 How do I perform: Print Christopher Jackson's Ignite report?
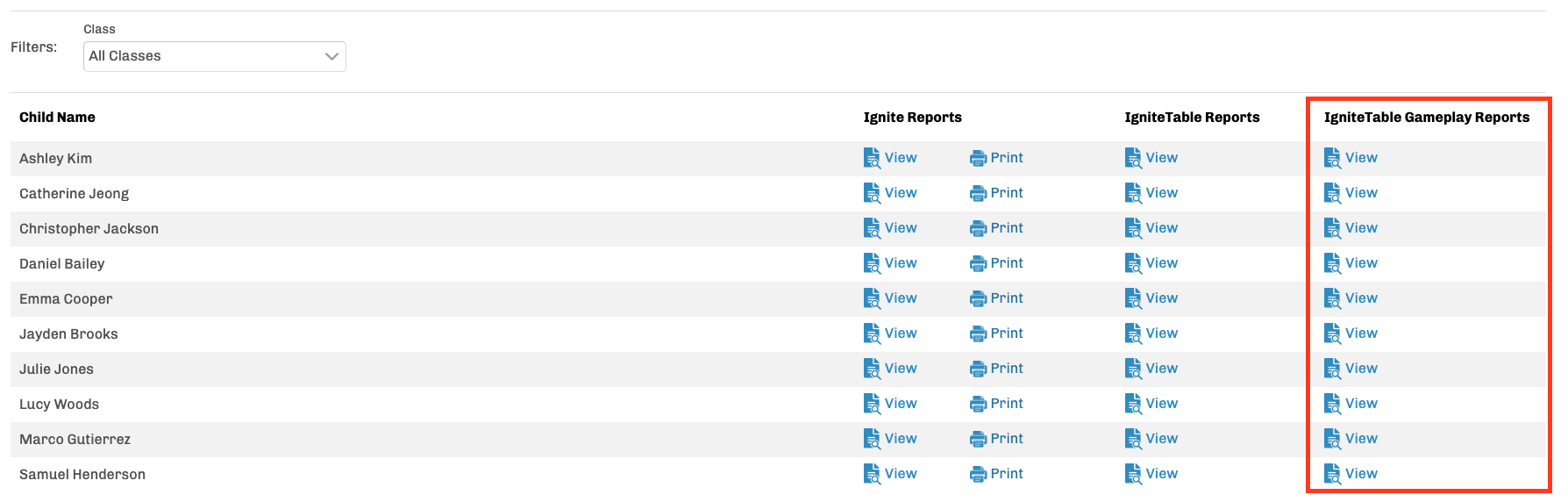(x=1007, y=228)
